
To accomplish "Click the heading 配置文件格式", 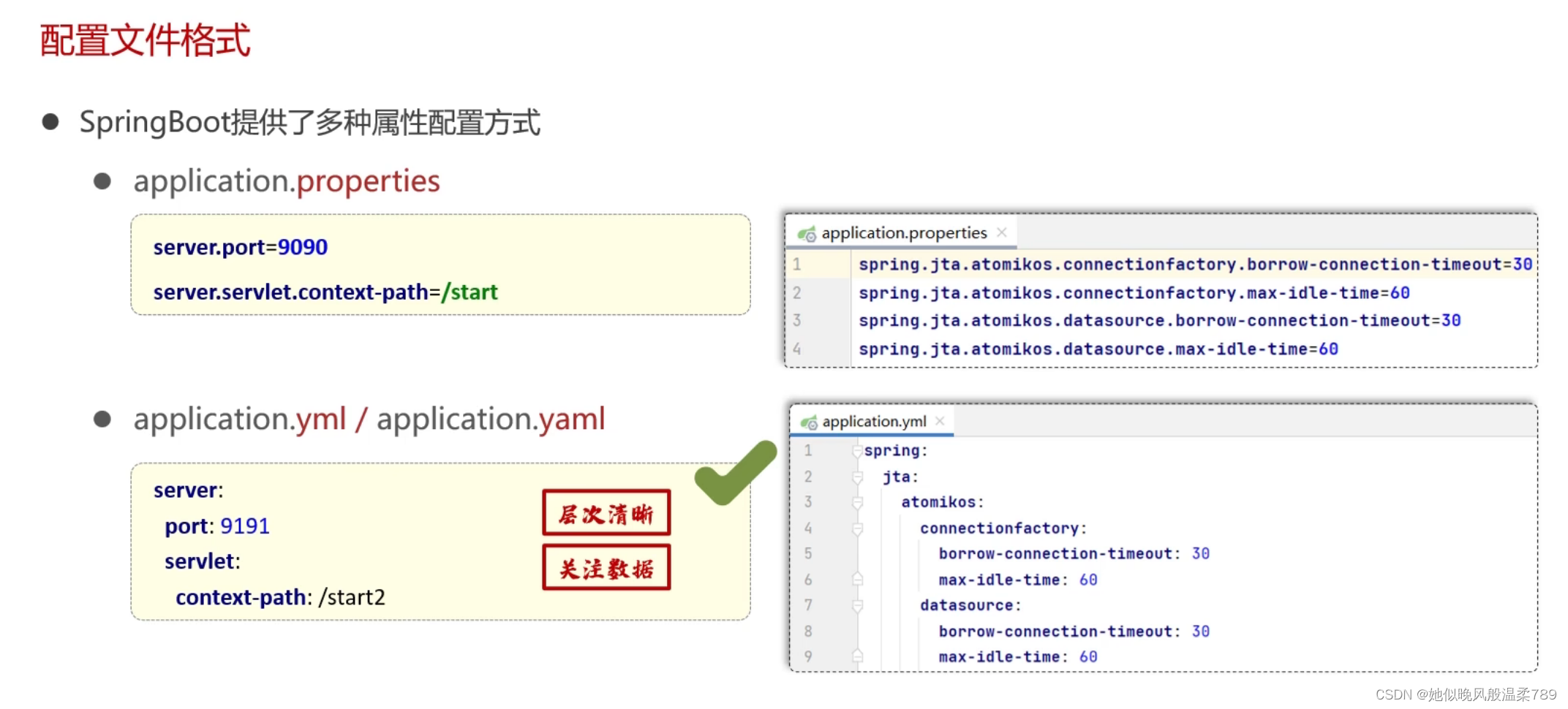I will pos(145,40).
